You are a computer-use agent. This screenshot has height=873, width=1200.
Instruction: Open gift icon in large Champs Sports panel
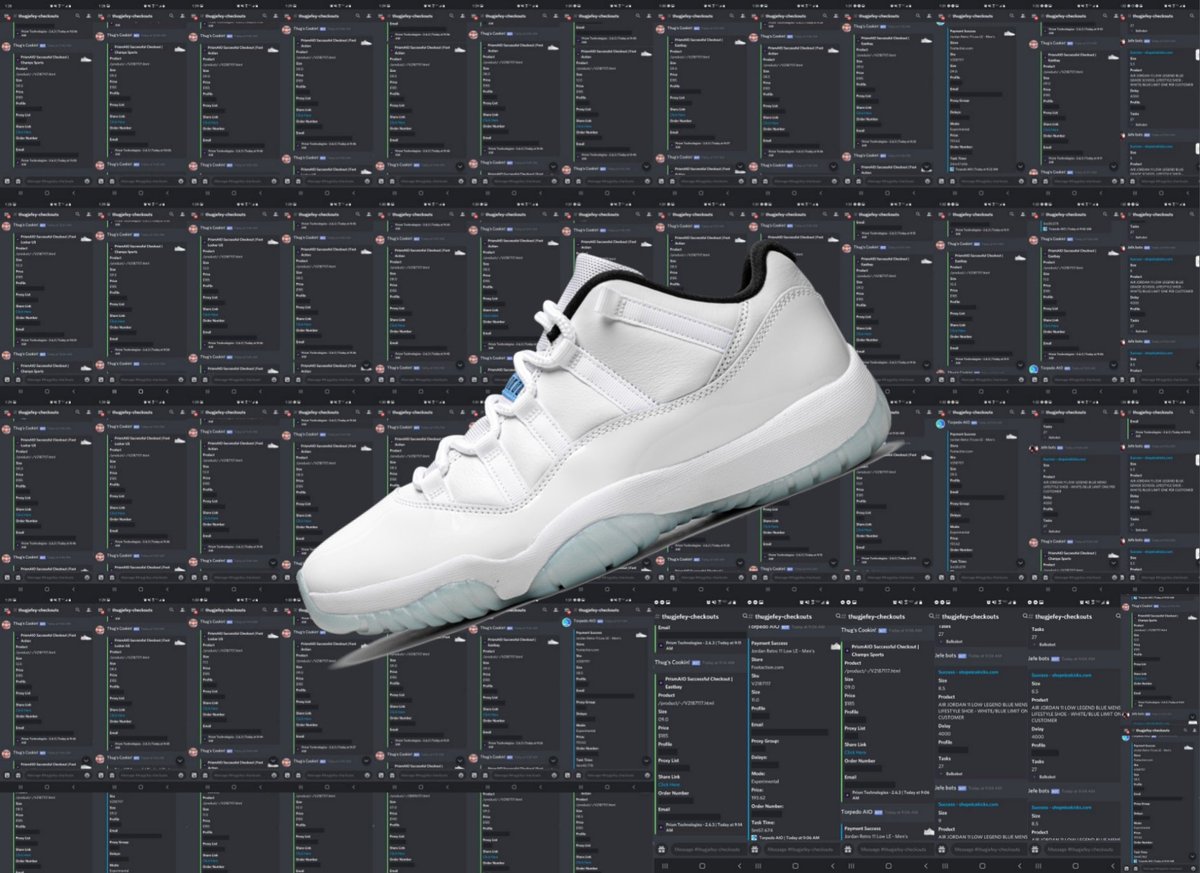(x=848, y=849)
